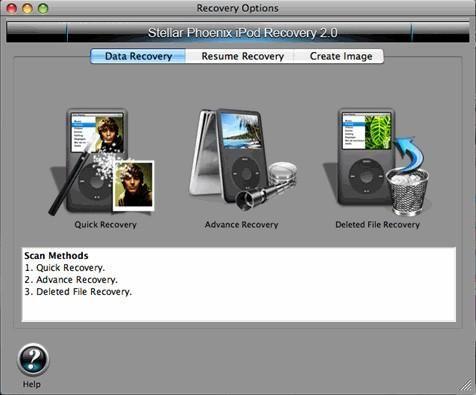The image size is (476, 395).
Task: Click the Advance Recovery label
Action: click(x=241, y=225)
